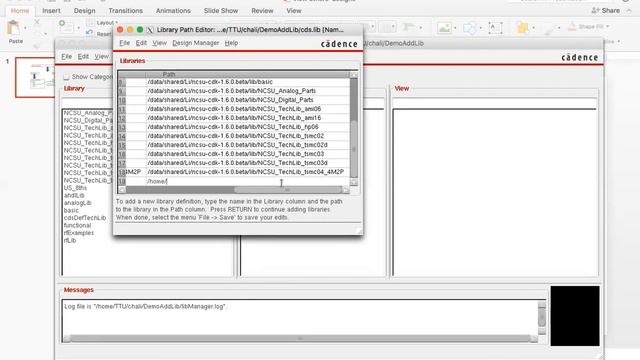
Task: Open the Layout dropdown in PowerPoint ribbon
Action: [108, 22]
